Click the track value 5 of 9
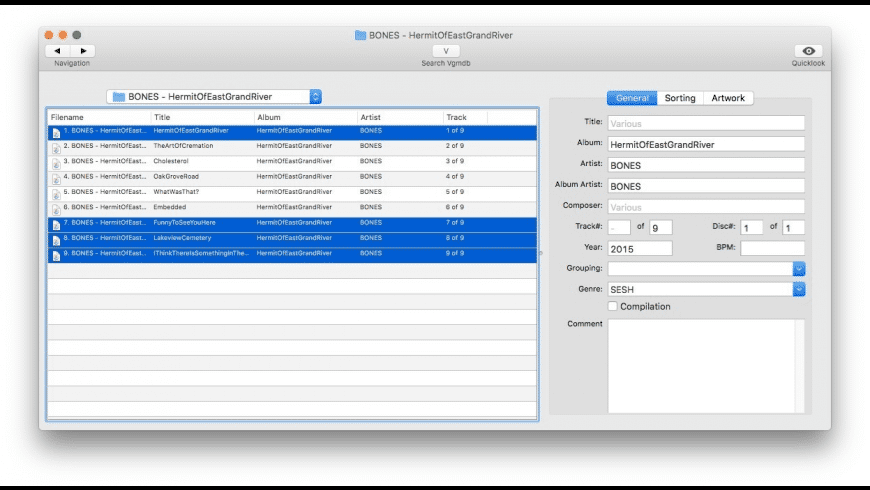 coord(455,192)
